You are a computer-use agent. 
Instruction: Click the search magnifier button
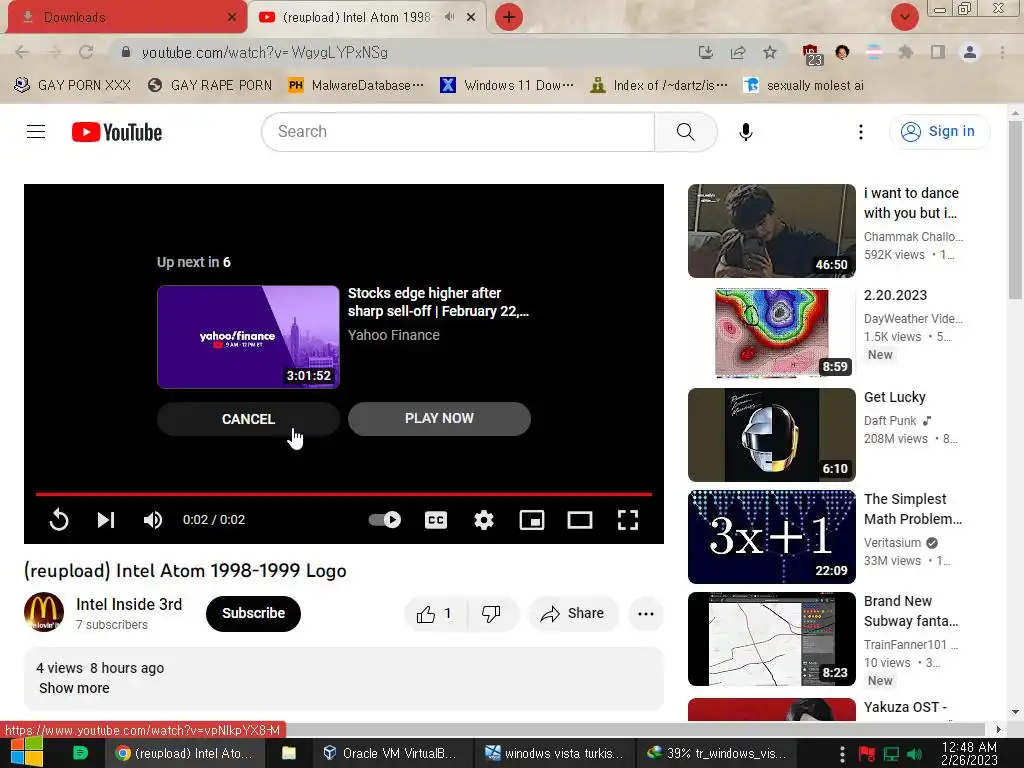(686, 132)
